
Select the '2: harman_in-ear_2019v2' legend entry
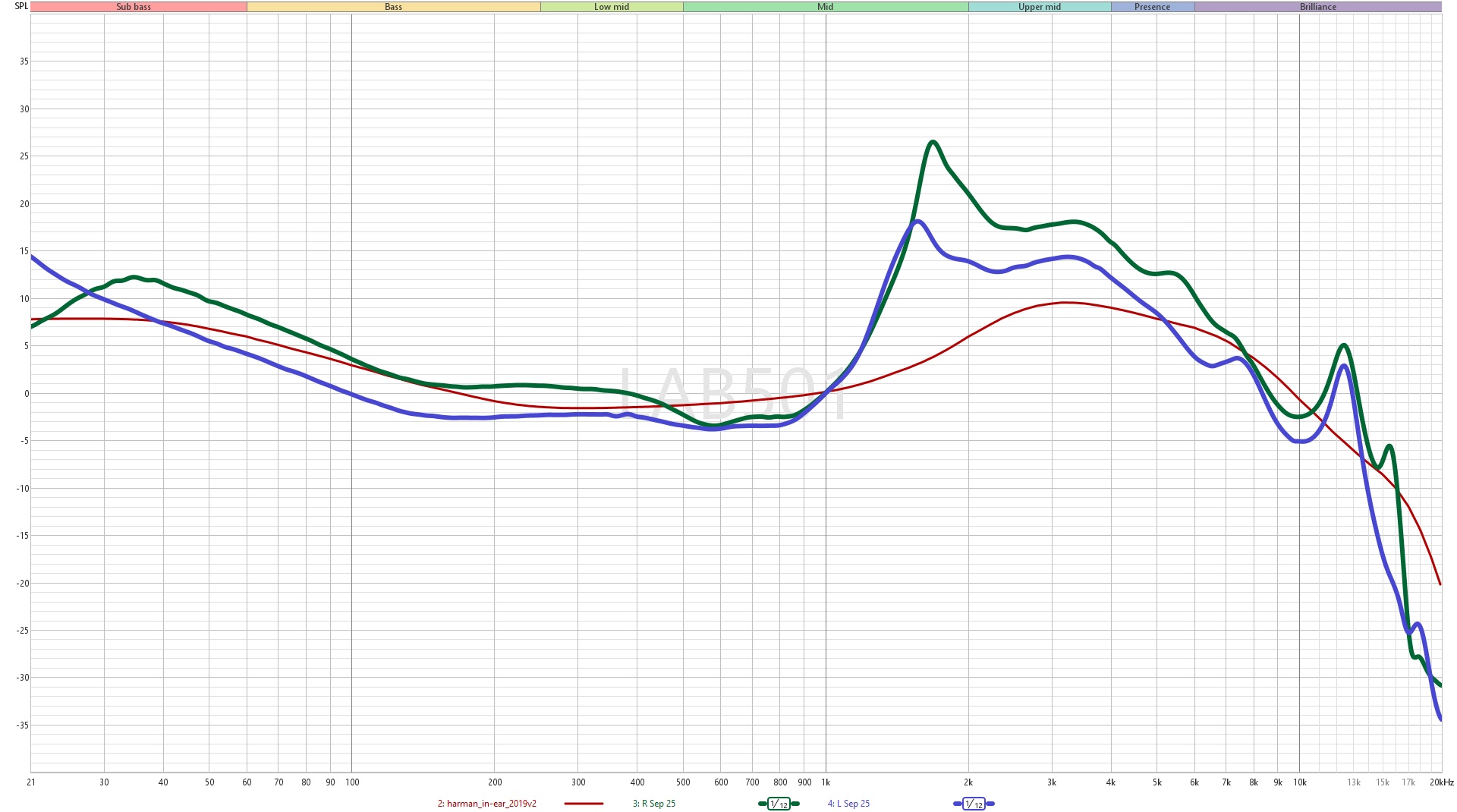486,804
